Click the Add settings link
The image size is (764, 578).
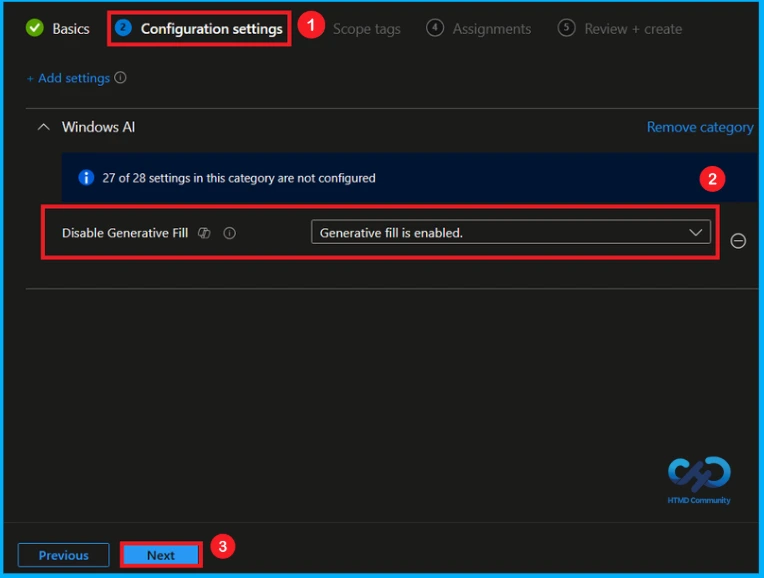[x=68, y=78]
